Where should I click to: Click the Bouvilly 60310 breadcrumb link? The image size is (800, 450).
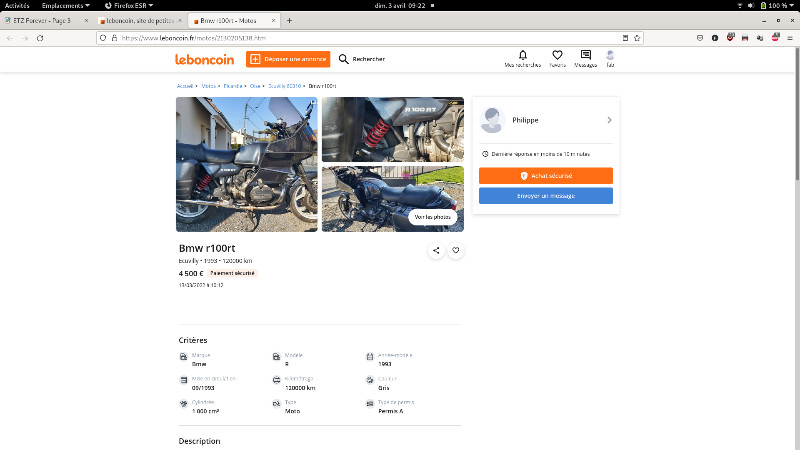[x=285, y=86]
